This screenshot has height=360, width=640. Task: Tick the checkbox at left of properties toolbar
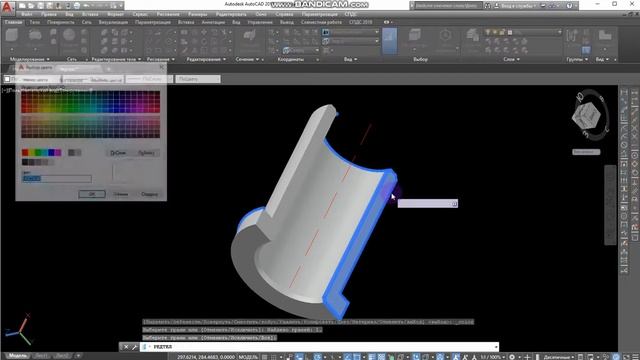[x=7, y=79]
